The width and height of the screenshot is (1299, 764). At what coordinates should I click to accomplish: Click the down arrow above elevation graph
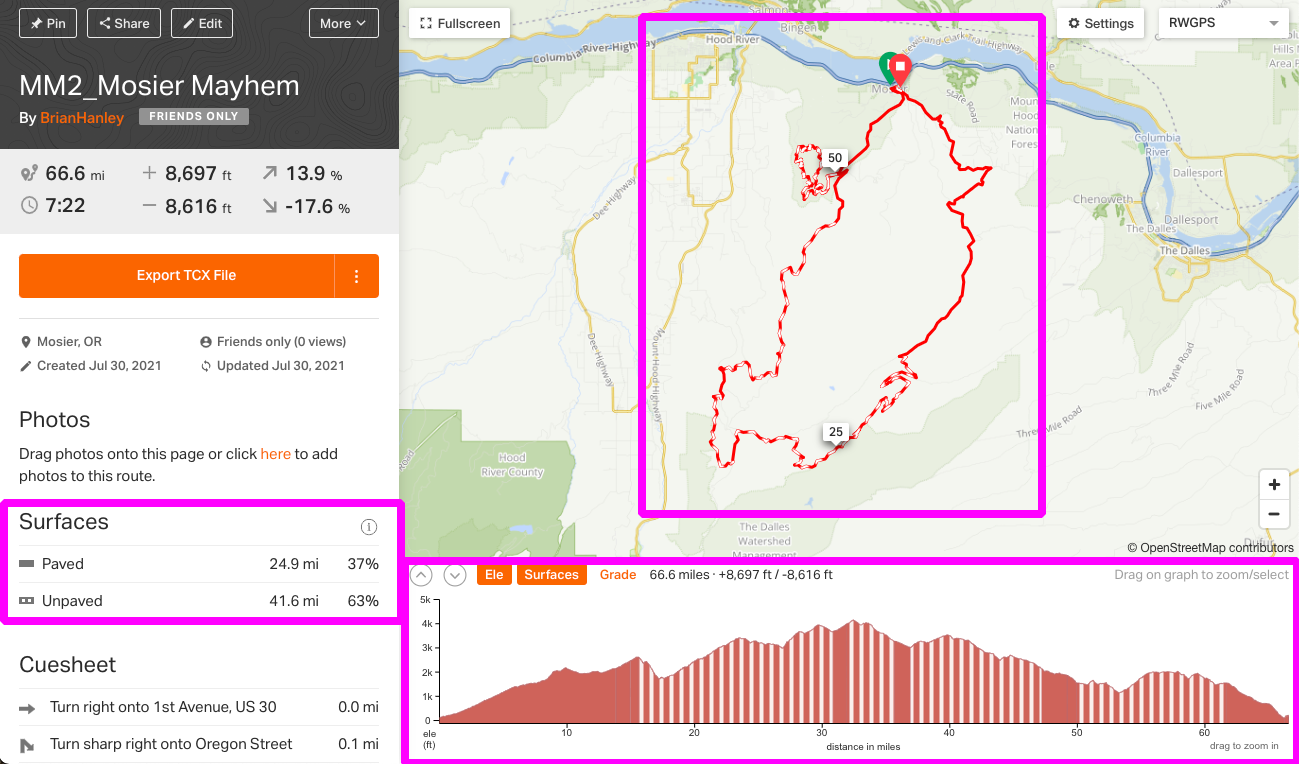tap(455, 575)
